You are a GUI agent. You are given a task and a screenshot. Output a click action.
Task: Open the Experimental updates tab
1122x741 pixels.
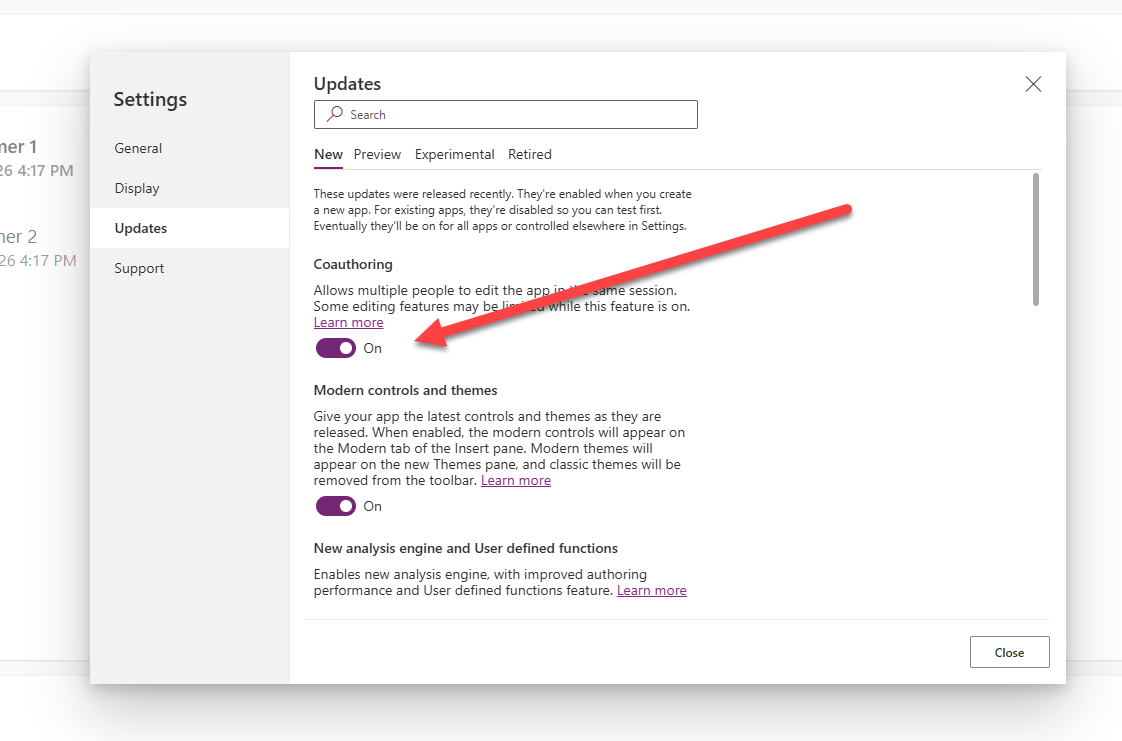tap(454, 154)
